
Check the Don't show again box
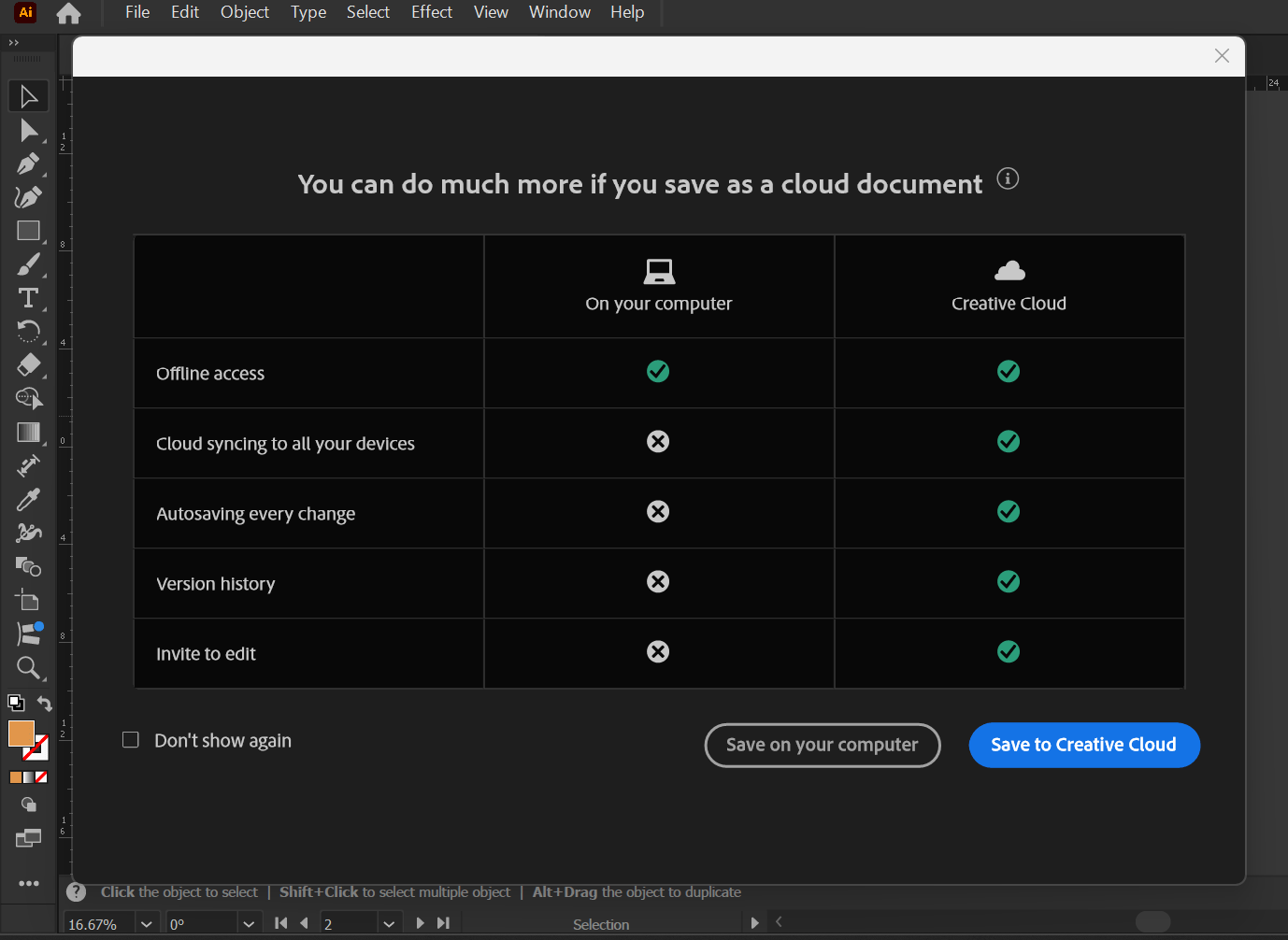tap(131, 740)
